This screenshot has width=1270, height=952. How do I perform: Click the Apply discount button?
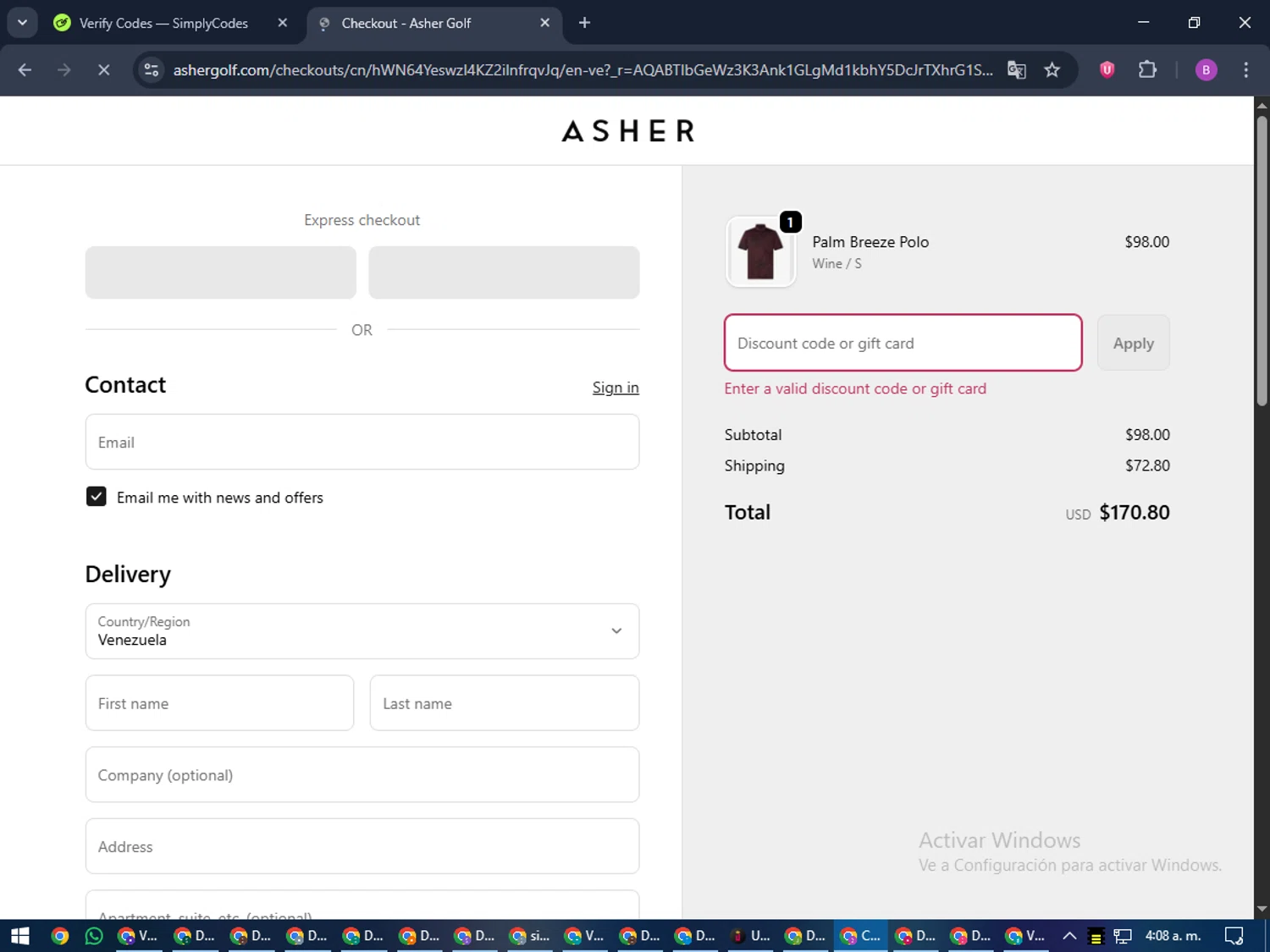[1134, 343]
